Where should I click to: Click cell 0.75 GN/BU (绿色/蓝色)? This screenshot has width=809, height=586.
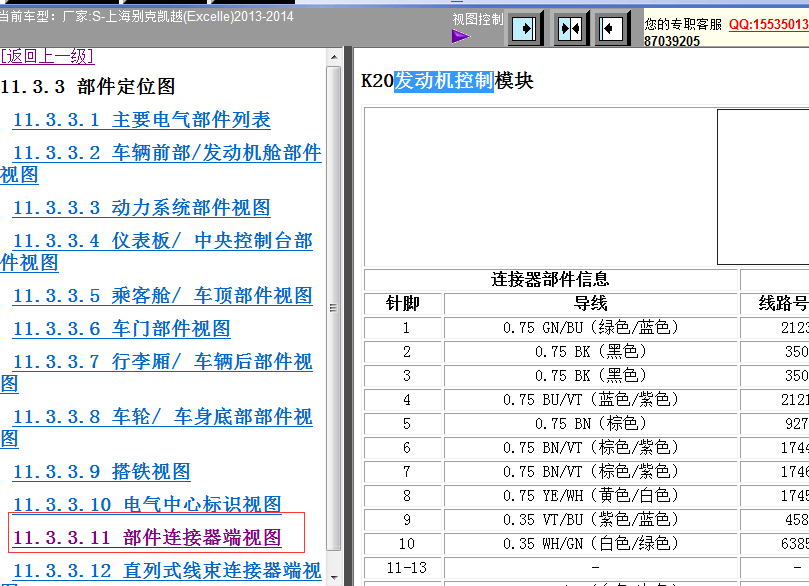[x=591, y=328]
